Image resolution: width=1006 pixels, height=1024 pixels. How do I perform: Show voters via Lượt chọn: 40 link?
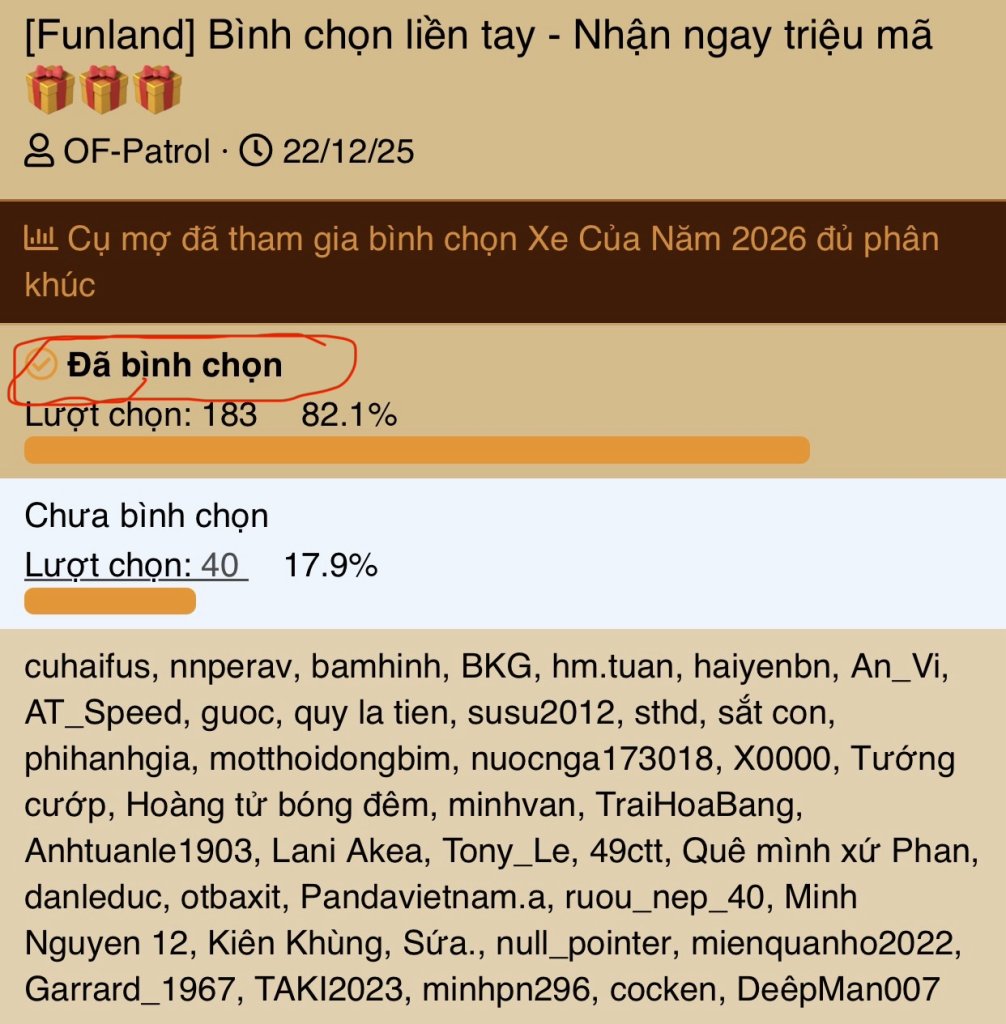pyautogui.click(x=136, y=566)
